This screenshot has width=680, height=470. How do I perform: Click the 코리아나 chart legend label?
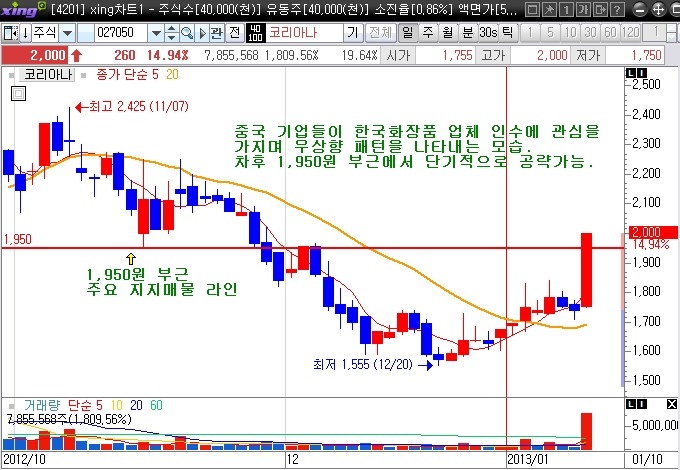[x=48, y=75]
